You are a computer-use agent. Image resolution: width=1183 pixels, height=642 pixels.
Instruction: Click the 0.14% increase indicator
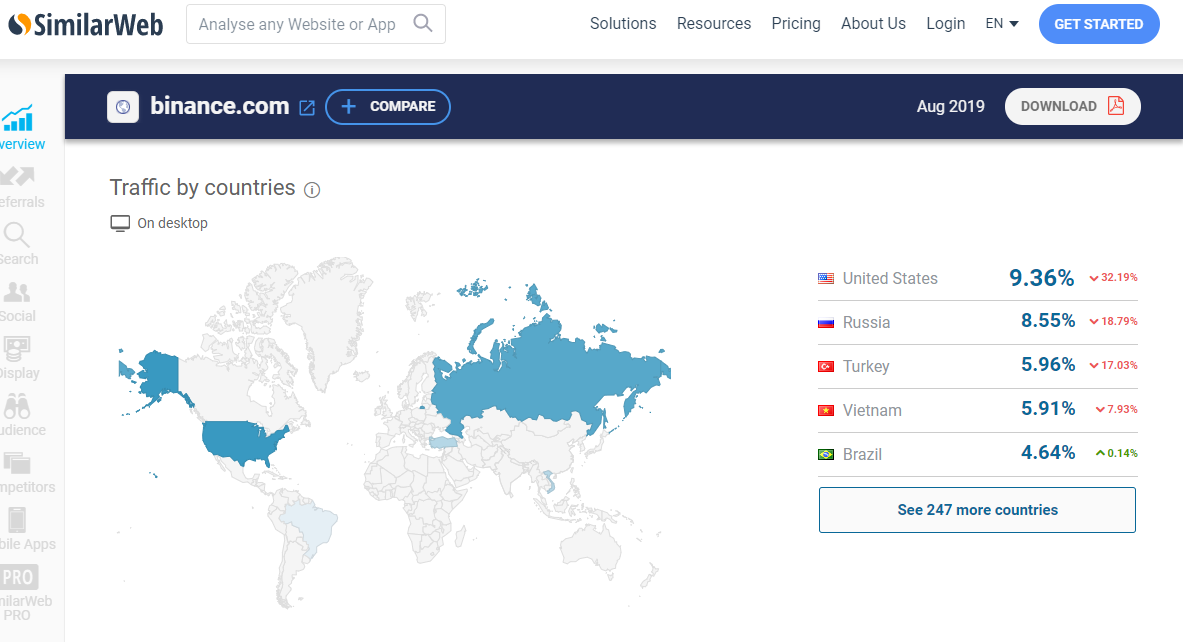tap(1117, 453)
